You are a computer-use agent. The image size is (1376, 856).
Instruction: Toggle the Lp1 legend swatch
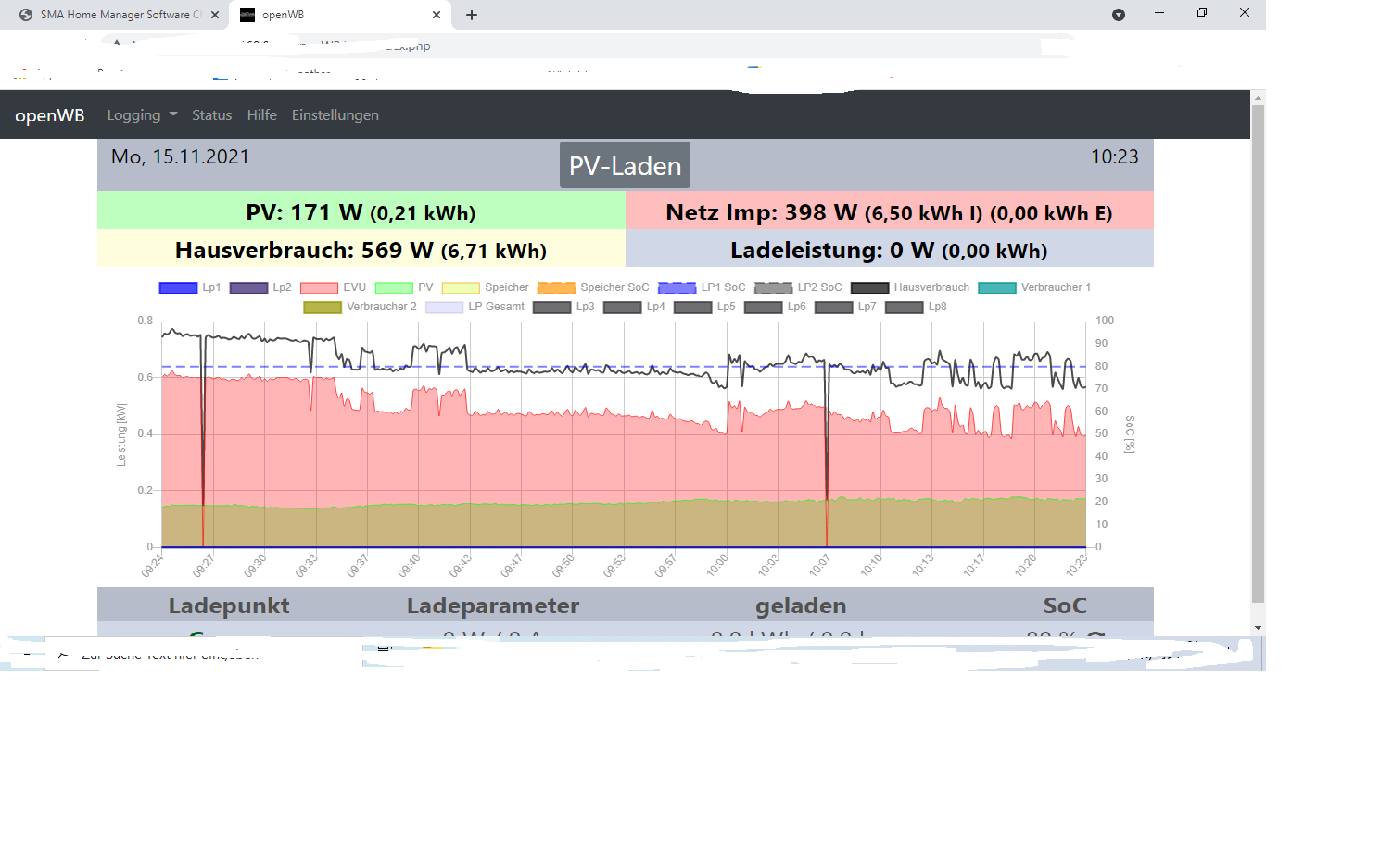[178, 288]
